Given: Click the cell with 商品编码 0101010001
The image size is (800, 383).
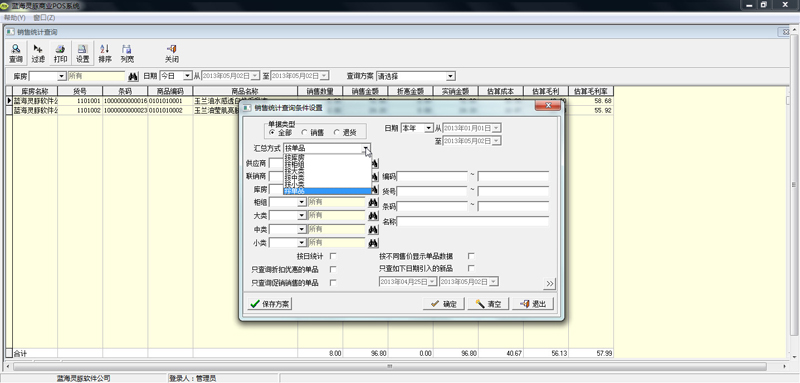Looking at the screenshot, I should 170,101.
